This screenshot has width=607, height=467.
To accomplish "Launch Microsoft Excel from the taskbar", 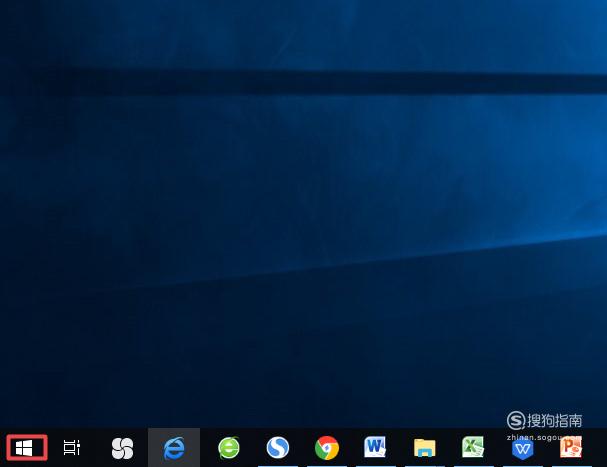I will [473, 447].
